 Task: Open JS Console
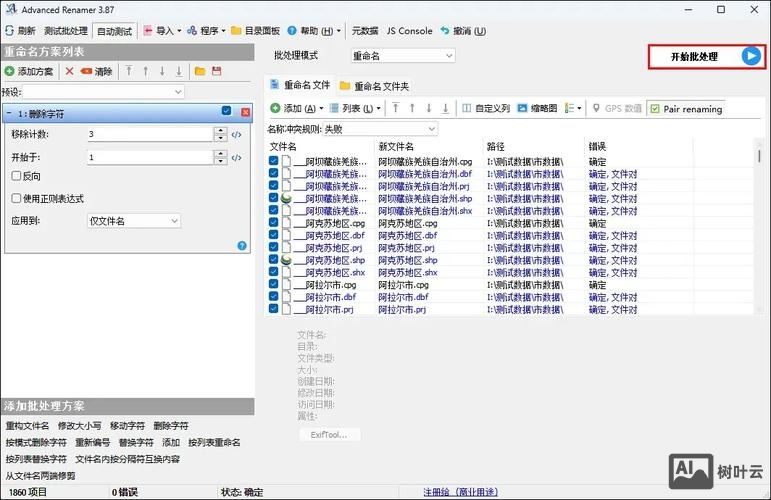[x=409, y=31]
